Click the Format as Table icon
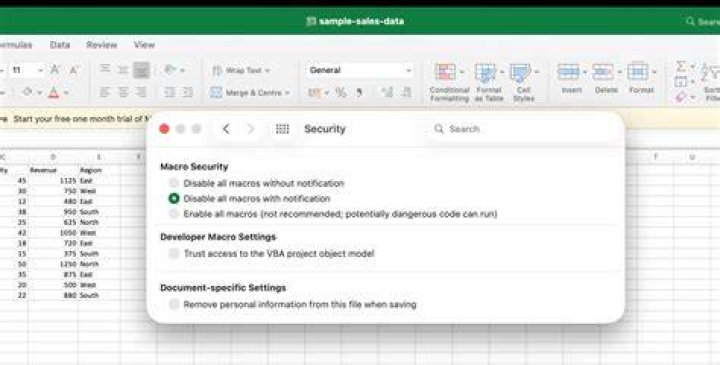 point(486,73)
